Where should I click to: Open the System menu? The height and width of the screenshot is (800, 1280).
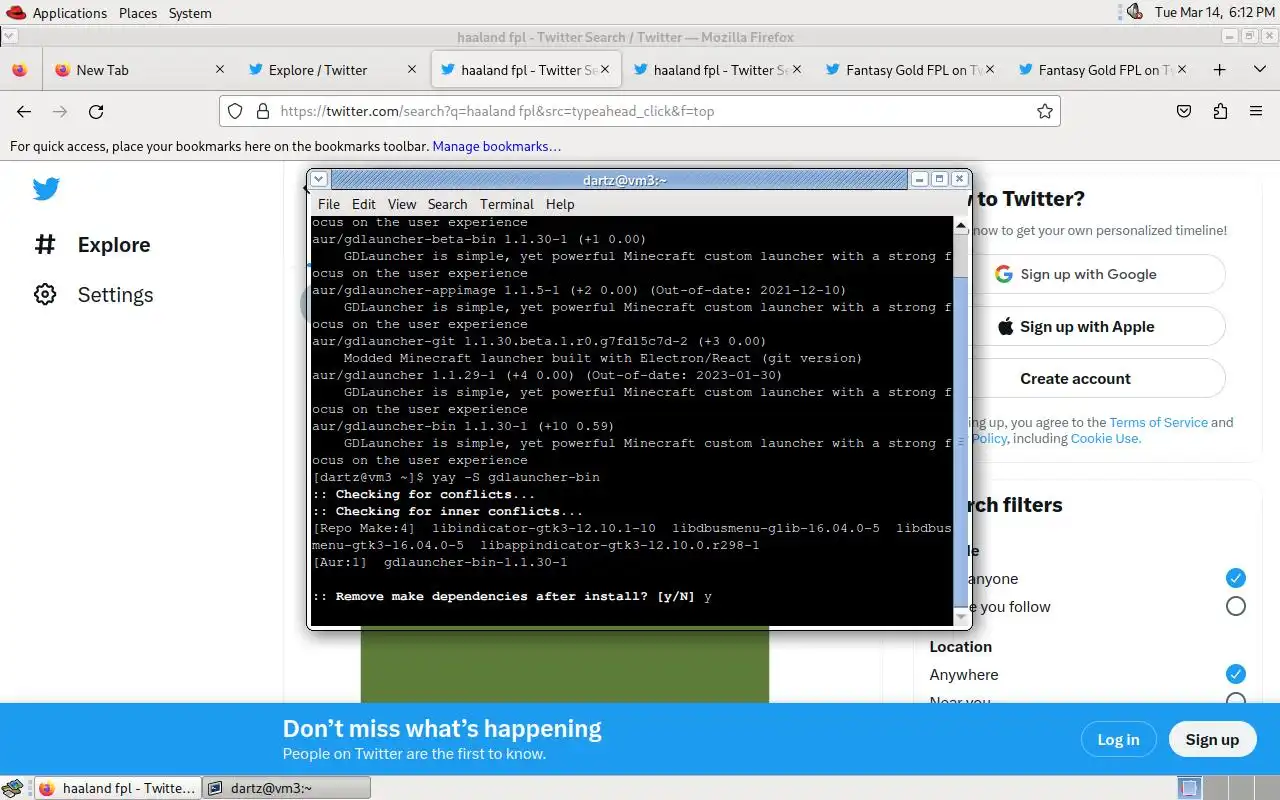[x=190, y=13]
